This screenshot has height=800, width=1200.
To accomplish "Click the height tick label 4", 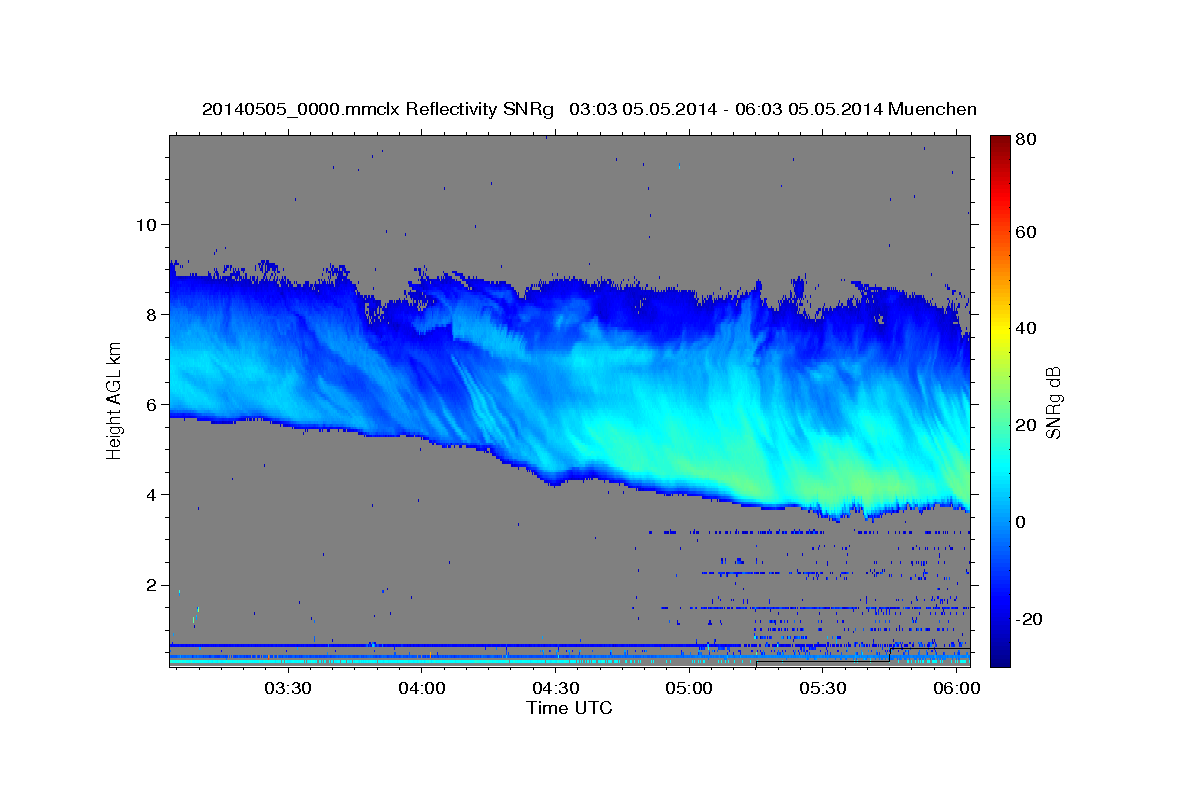I will click(x=152, y=494).
